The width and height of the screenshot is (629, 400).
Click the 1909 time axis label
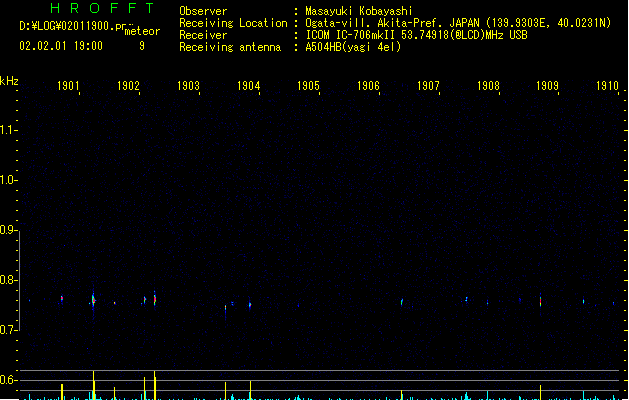click(548, 86)
